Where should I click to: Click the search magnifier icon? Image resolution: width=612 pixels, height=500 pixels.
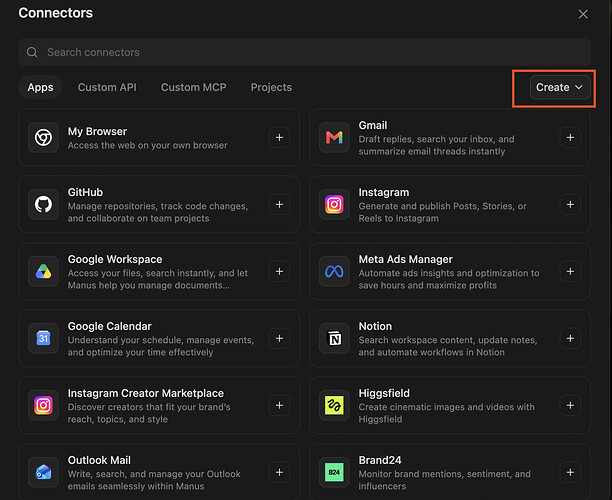coord(32,52)
